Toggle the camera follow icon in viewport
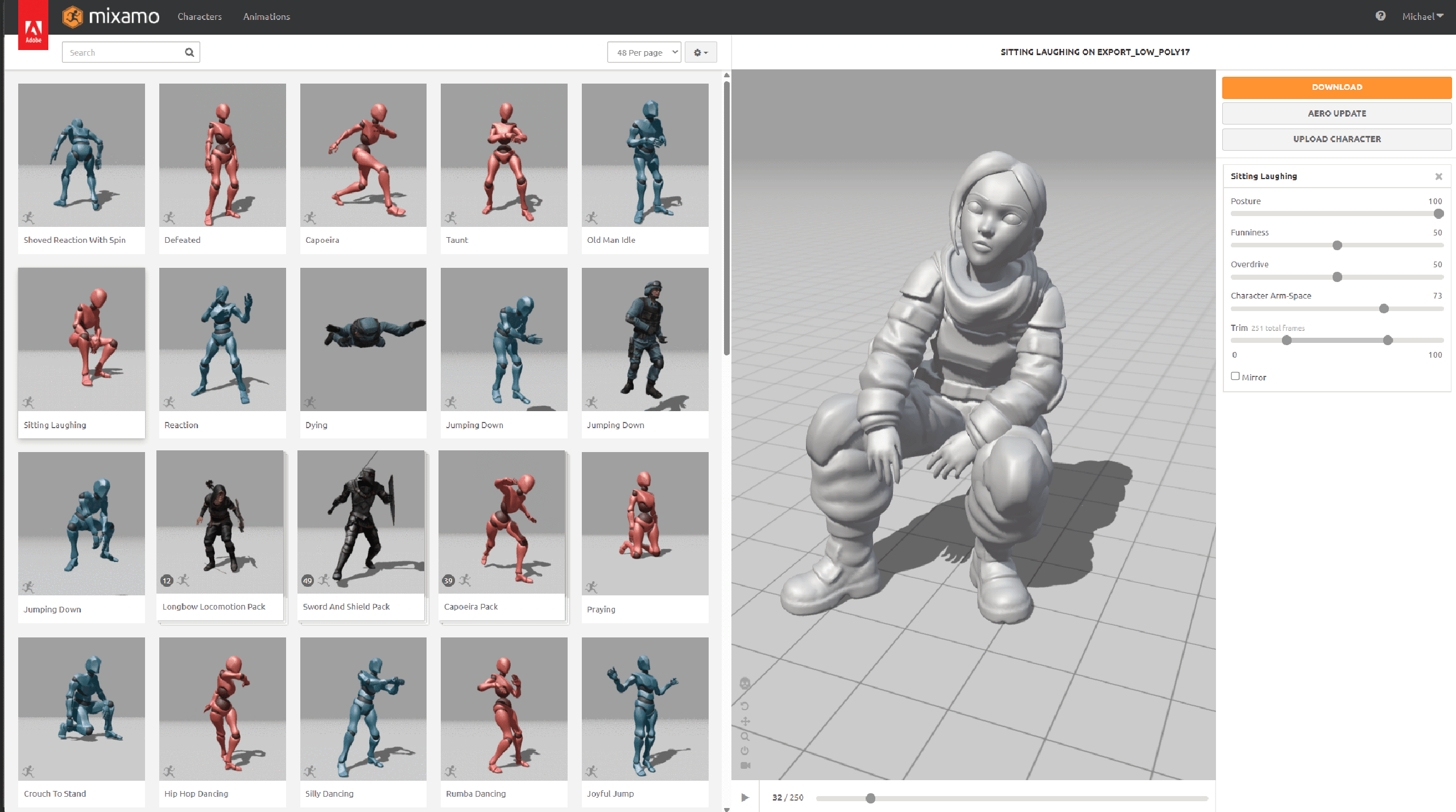This screenshot has width=1456, height=812. tap(745, 765)
